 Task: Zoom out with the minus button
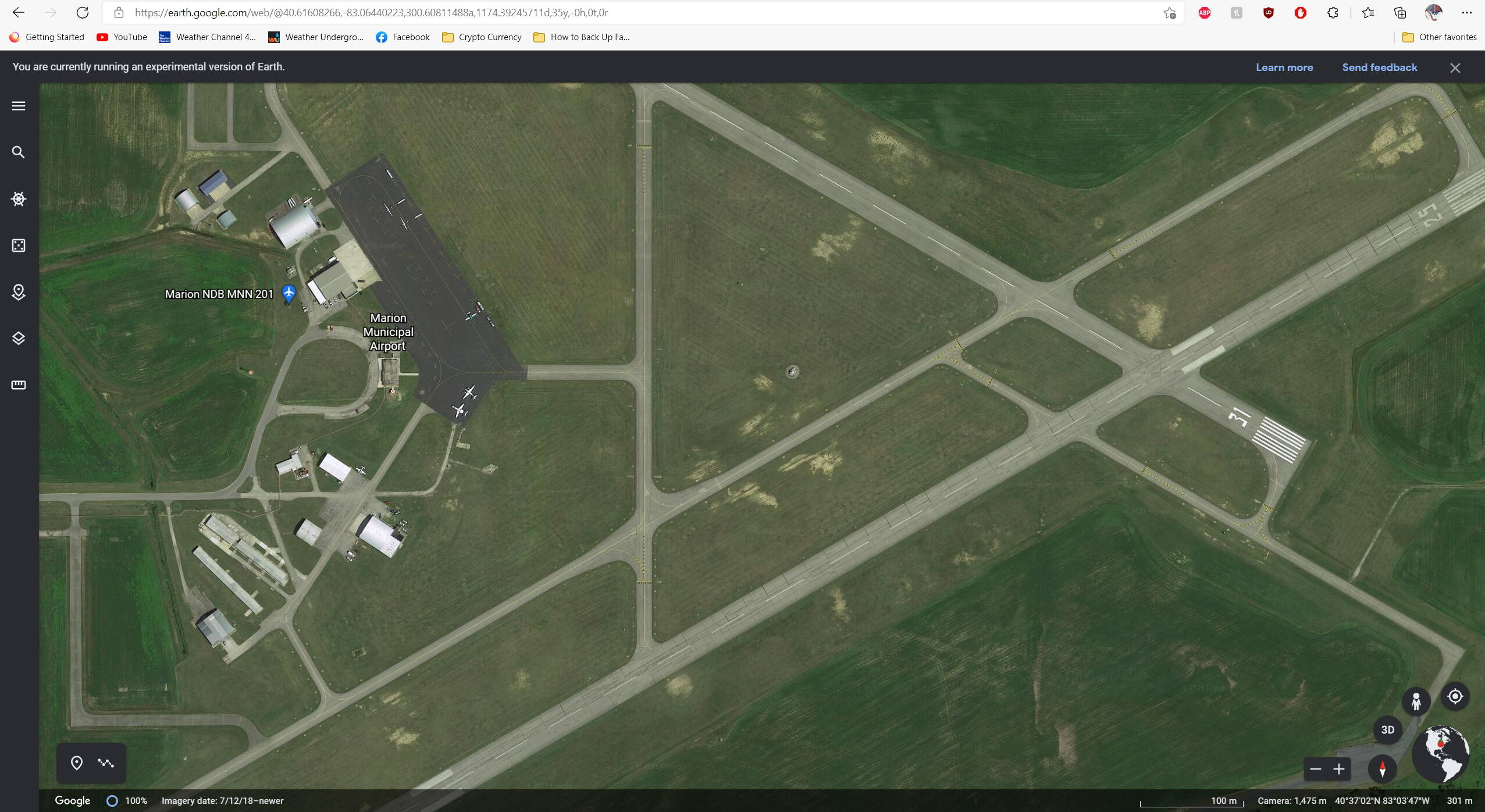pyautogui.click(x=1315, y=769)
